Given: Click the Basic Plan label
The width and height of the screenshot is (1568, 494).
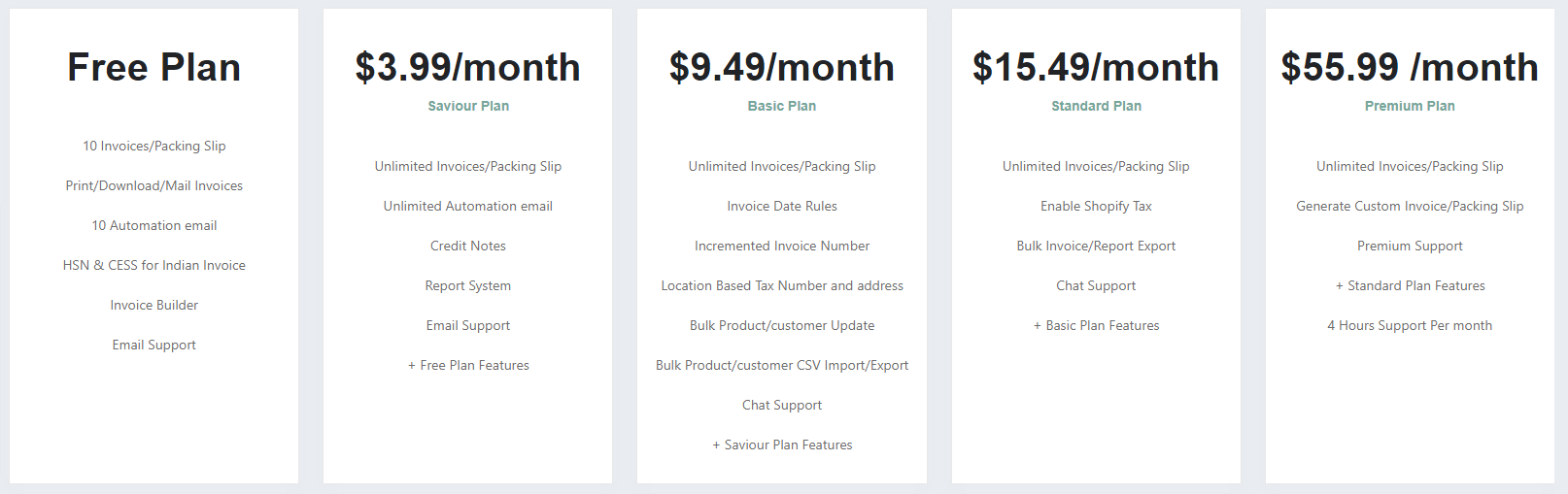Looking at the screenshot, I should 782,106.
